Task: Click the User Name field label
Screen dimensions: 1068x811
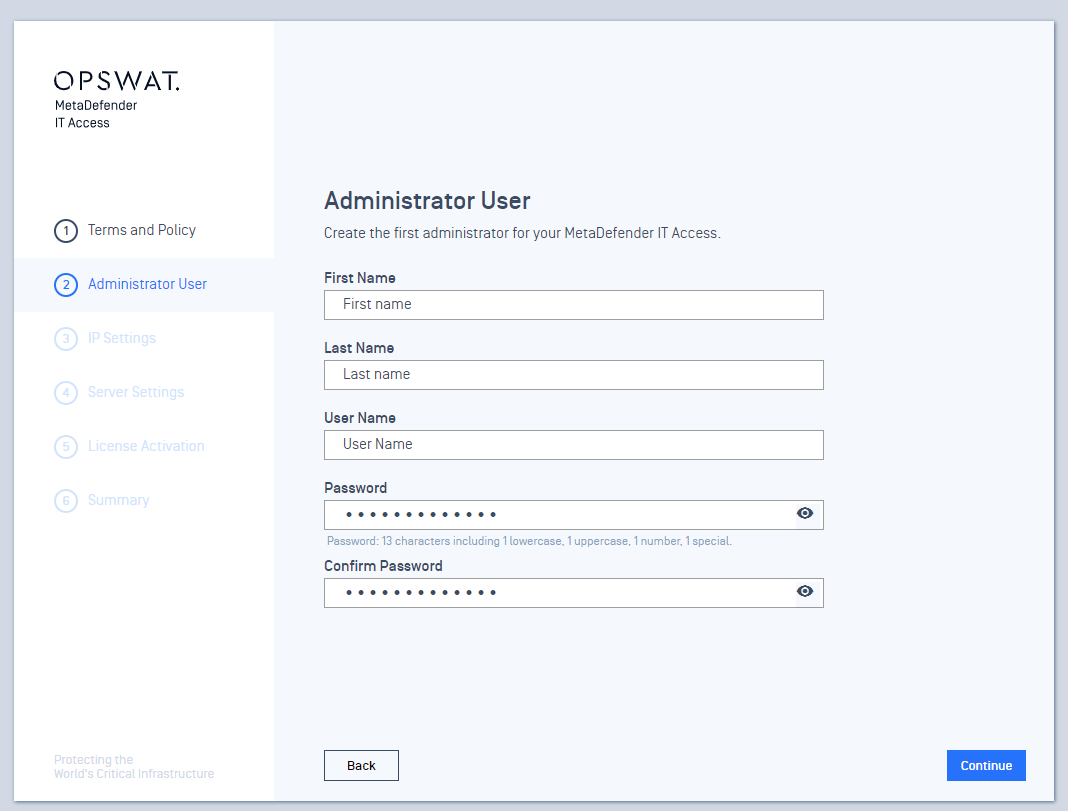Action: pyautogui.click(x=360, y=418)
